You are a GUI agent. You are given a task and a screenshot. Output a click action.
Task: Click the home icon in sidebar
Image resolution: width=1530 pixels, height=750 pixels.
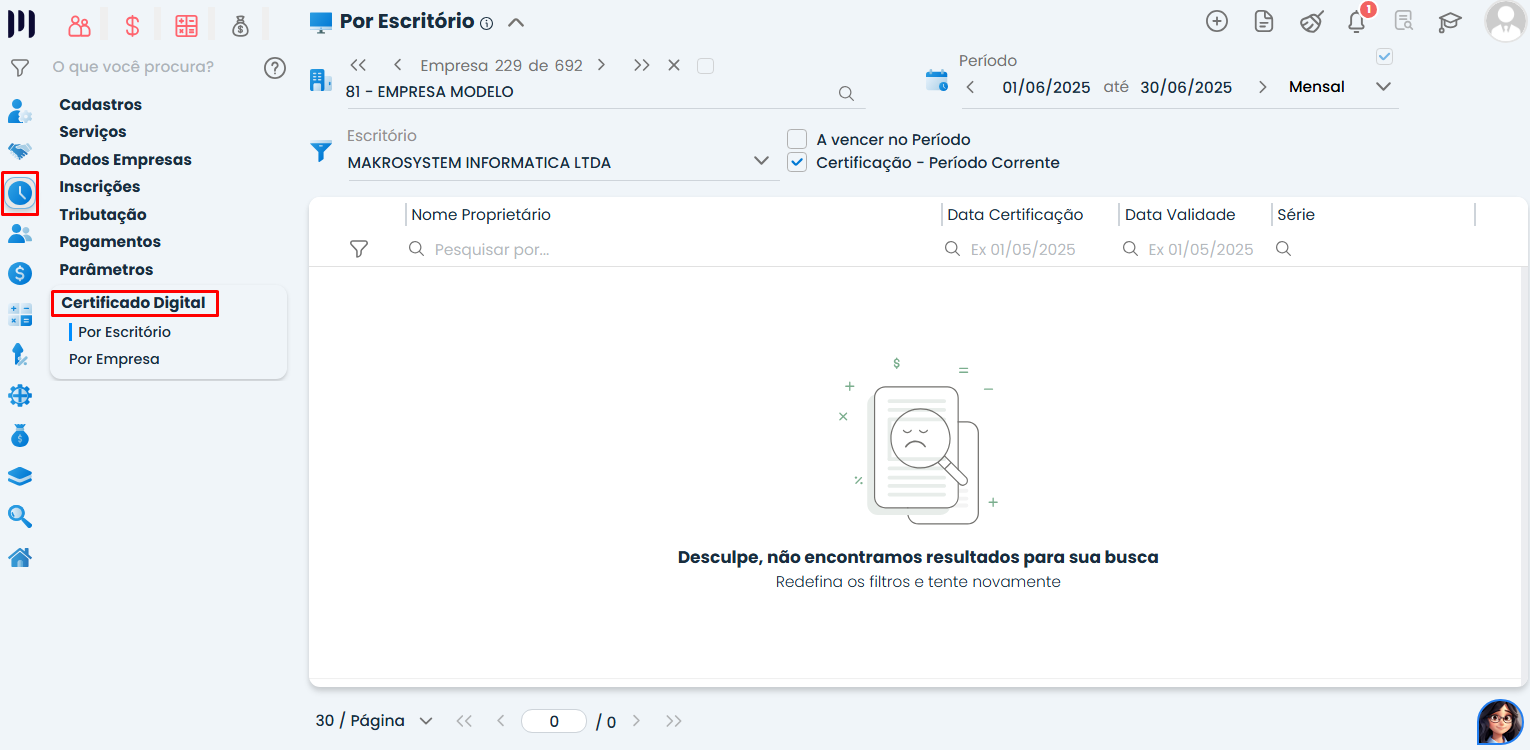(x=20, y=558)
